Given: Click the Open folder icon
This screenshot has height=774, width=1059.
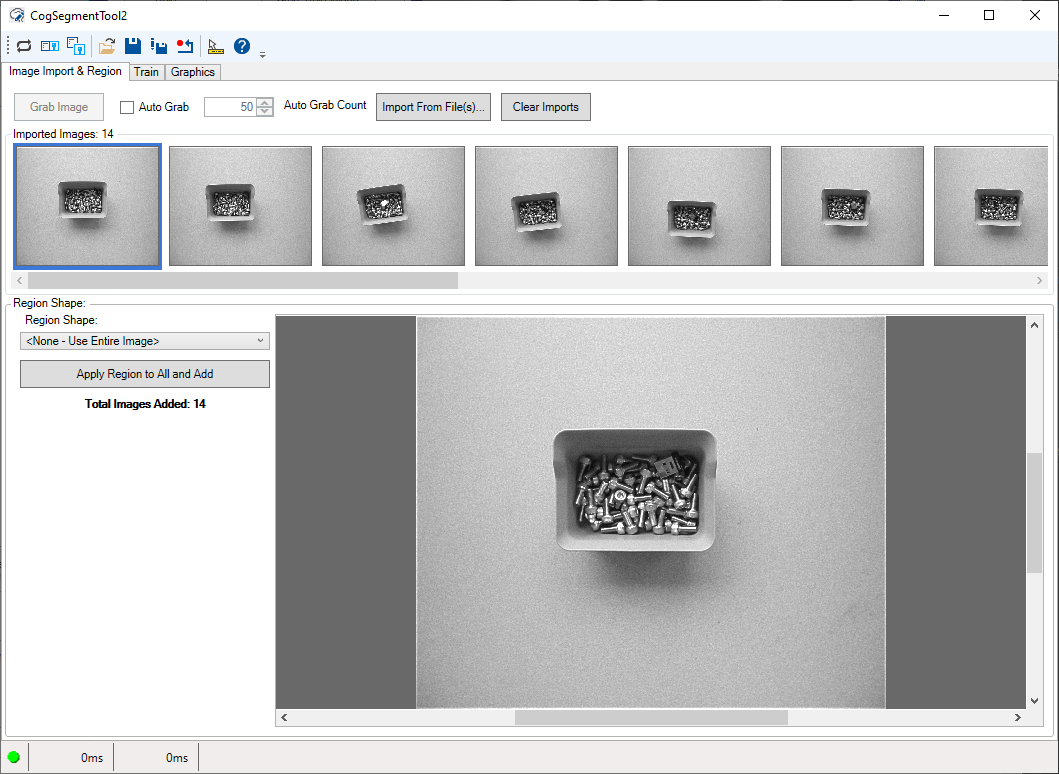Looking at the screenshot, I should click(107, 46).
